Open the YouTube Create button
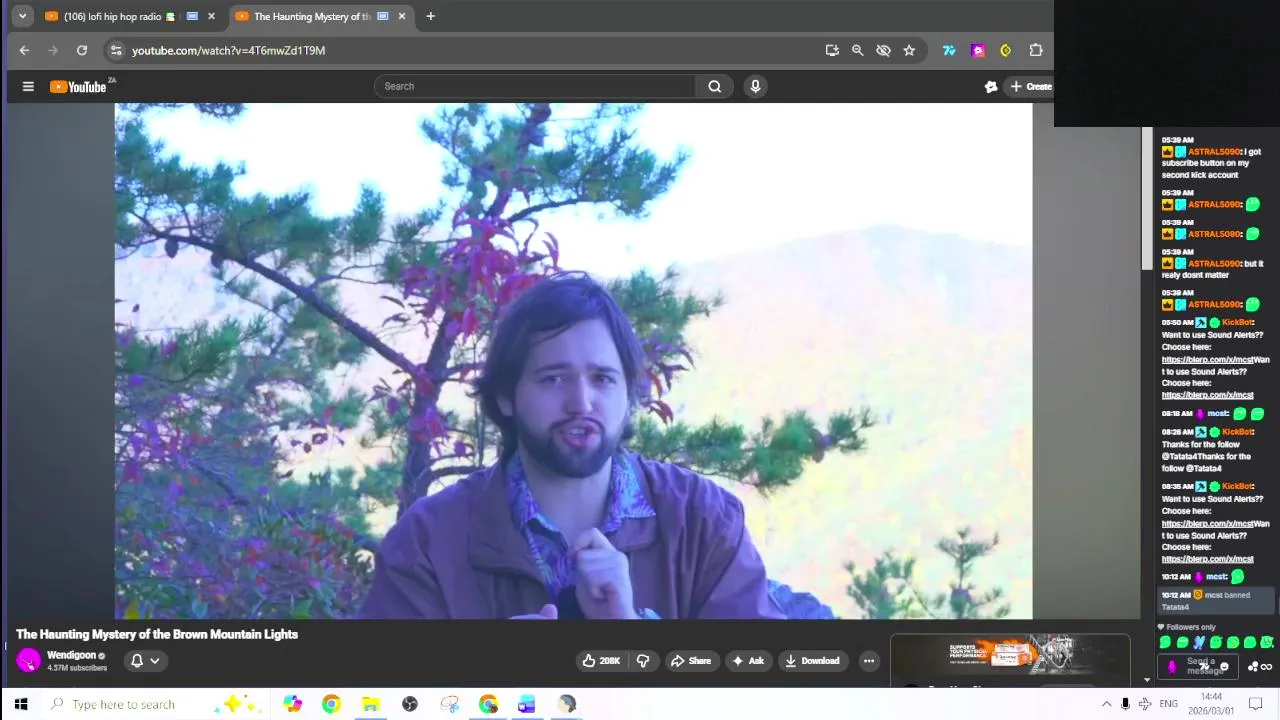Screen dimensions: 1280x720 [x=1030, y=86]
